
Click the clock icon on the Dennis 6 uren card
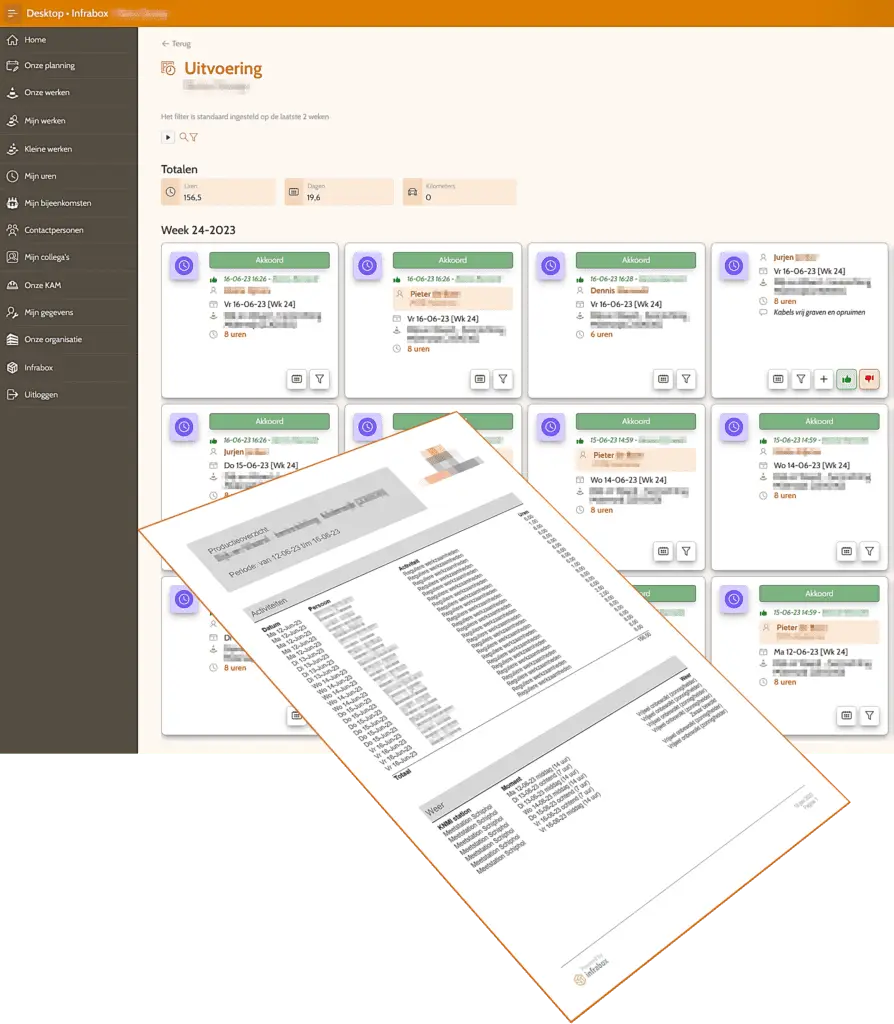[x=551, y=266]
